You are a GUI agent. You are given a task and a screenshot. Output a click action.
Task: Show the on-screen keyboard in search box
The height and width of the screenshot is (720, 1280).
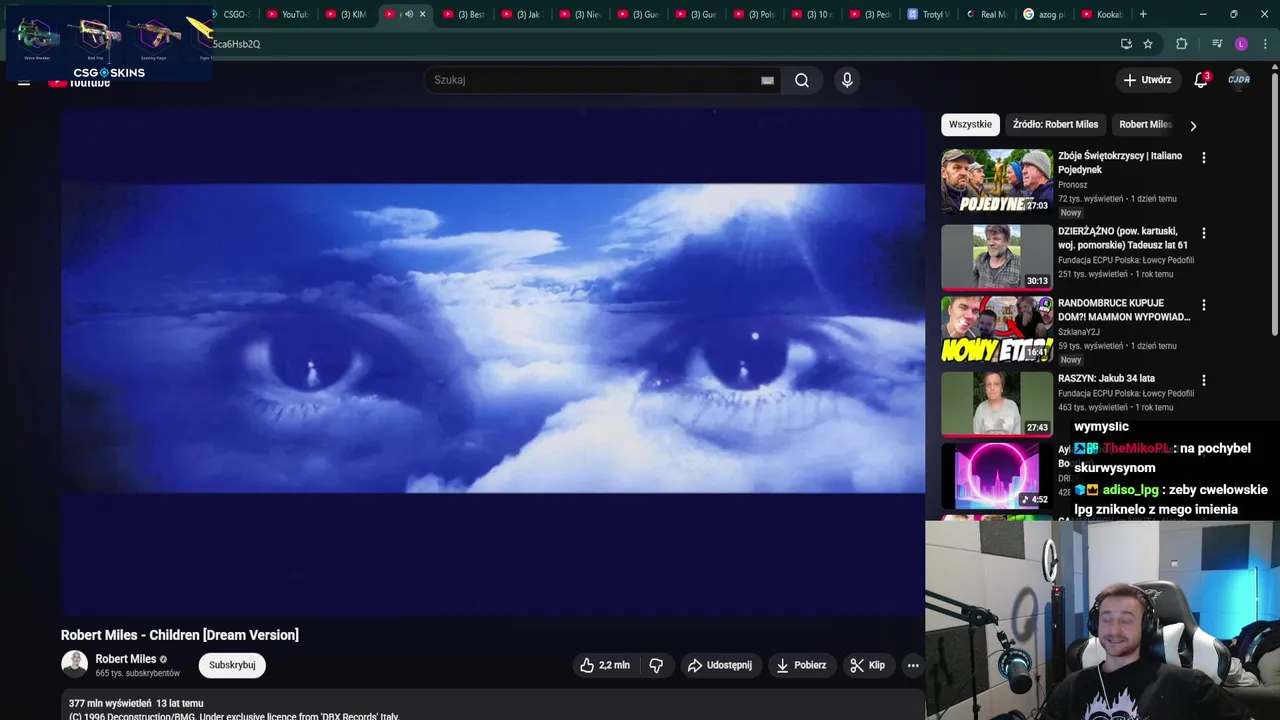[767, 80]
